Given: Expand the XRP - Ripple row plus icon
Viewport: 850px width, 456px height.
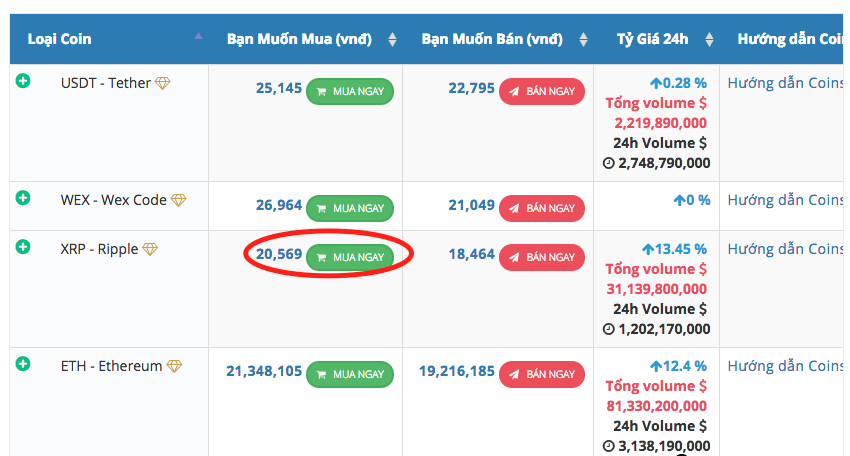Looking at the screenshot, I should coord(23,247).
